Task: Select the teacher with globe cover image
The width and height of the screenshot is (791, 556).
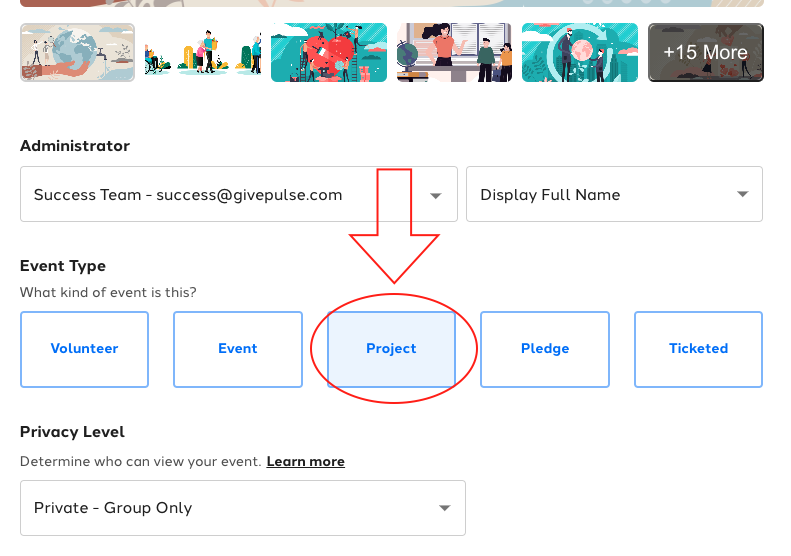Action: click(455, 52)
